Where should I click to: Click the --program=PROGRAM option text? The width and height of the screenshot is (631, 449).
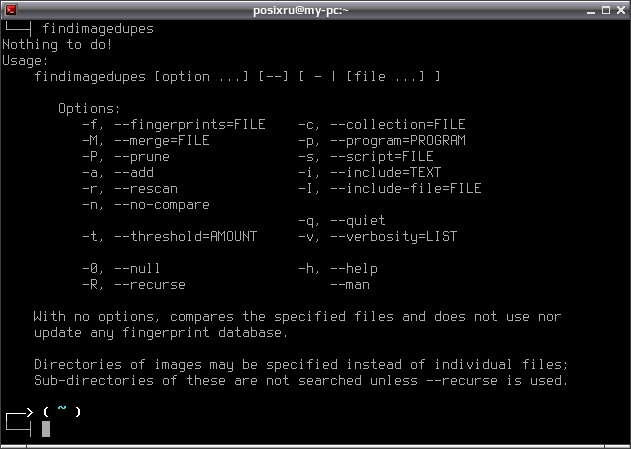click(398, 140)
